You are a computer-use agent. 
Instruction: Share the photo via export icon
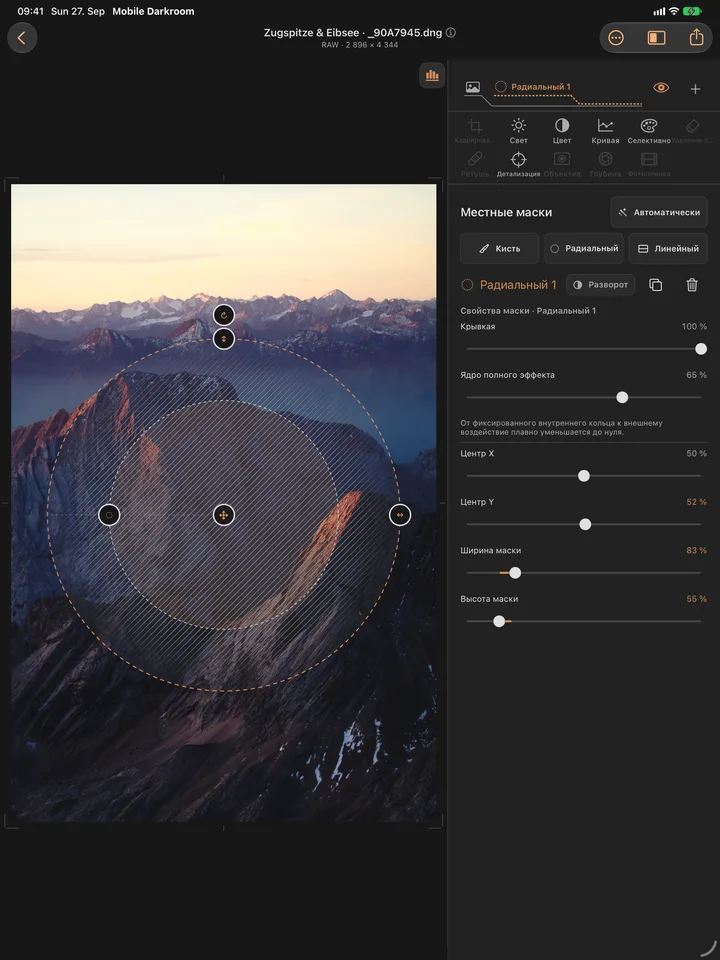pyautogui.click(x=696, y=38)
